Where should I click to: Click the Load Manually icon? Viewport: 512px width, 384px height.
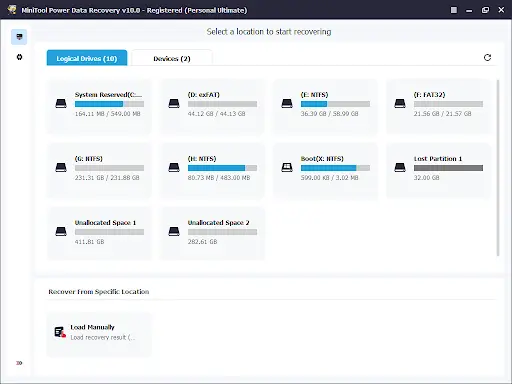(60, 332)
